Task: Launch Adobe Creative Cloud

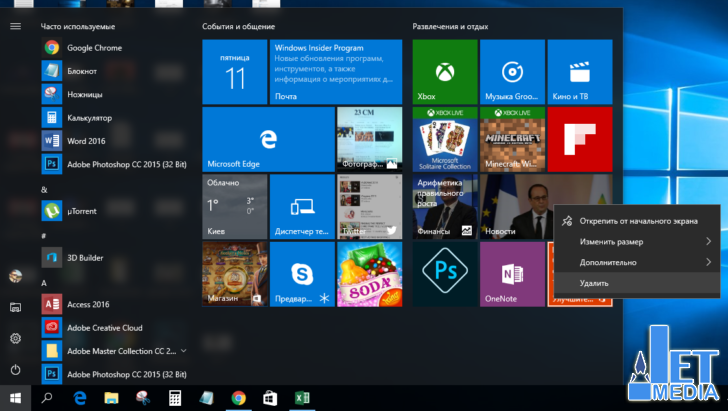Action: [x=114, y=328]
